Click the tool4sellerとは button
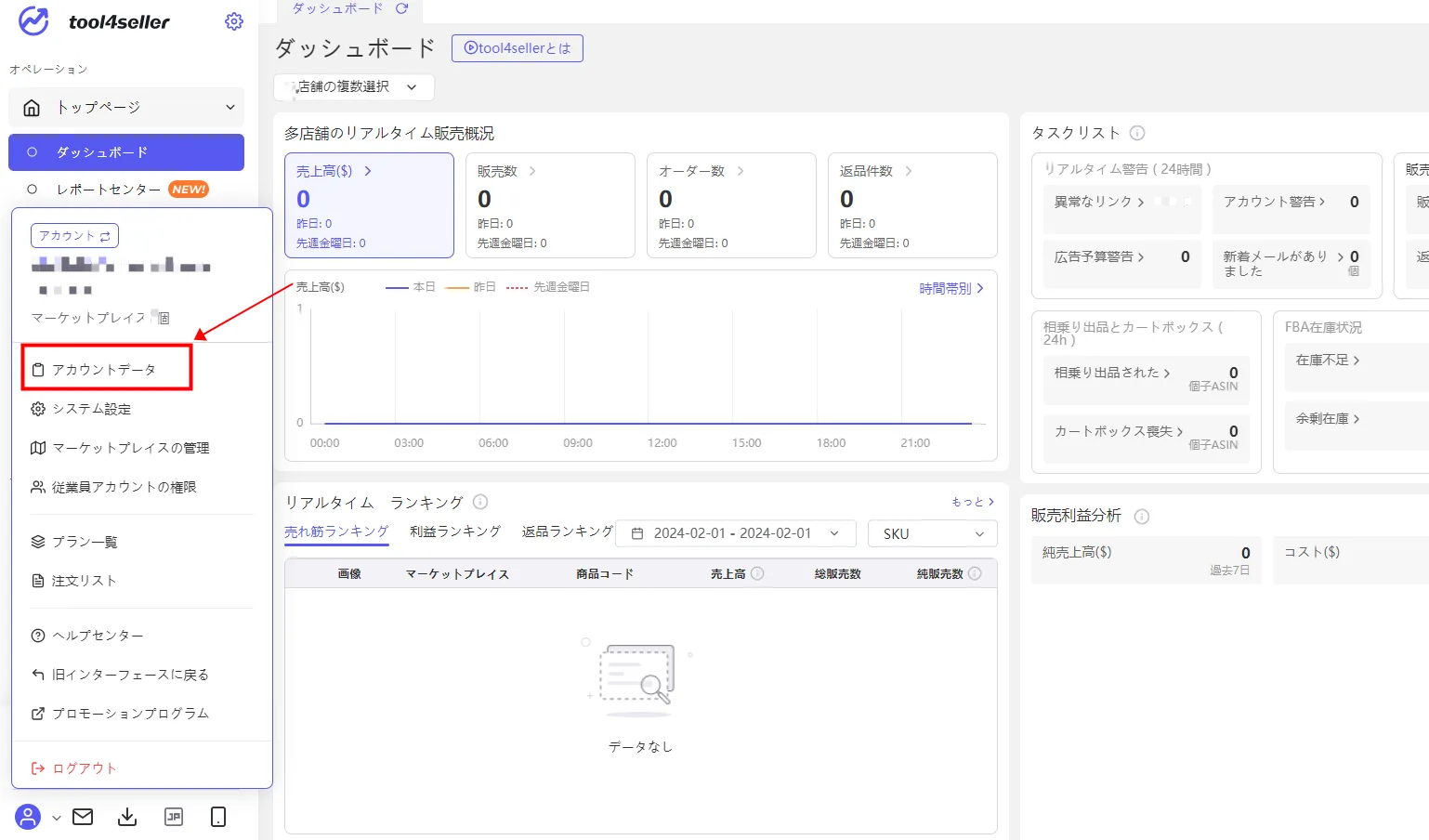 coord(518,48)
